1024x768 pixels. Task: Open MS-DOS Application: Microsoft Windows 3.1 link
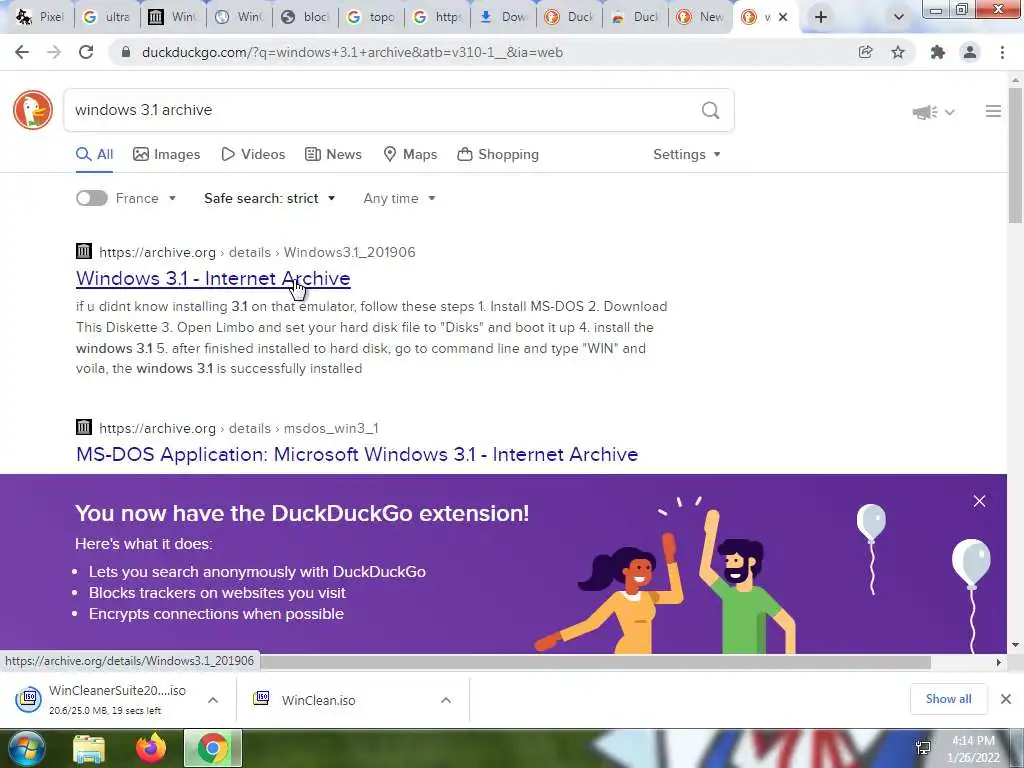[357, 454]
